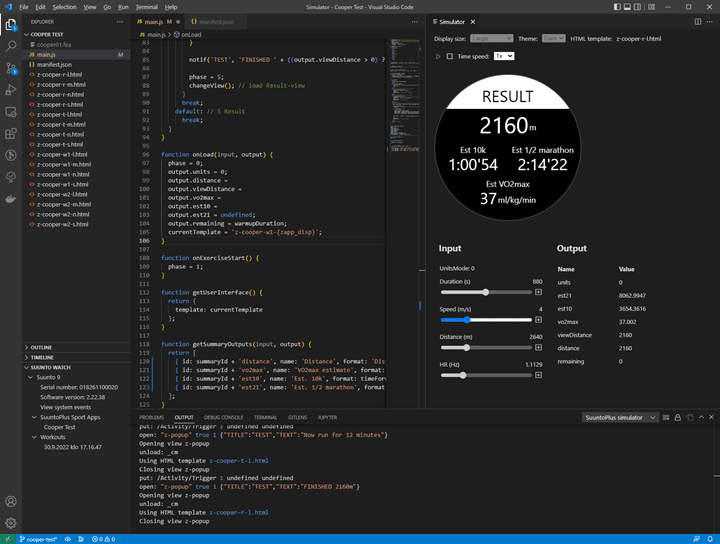Click the errors and warnings count in the status bar

(x=103, y=539)
